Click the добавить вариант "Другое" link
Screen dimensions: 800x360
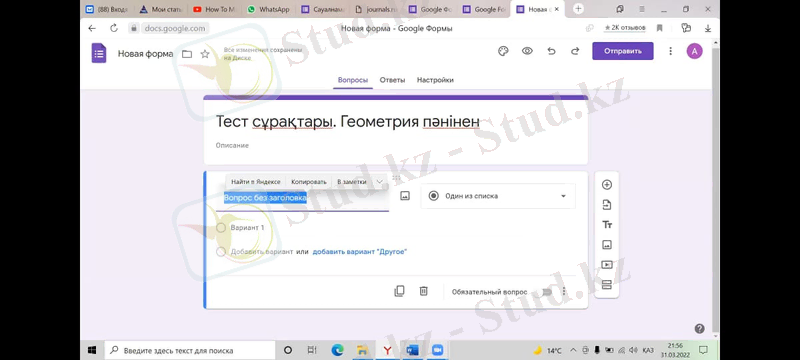click(x=360, y=251)
